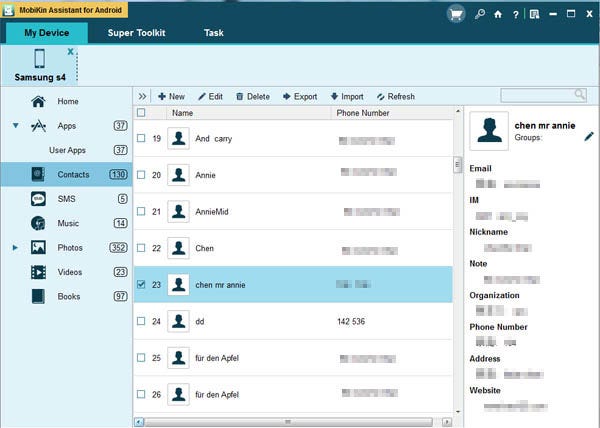Viewport: 600px width, 428px height.
Task: Click the contacts search input field
Action: (x=543, y=95)
